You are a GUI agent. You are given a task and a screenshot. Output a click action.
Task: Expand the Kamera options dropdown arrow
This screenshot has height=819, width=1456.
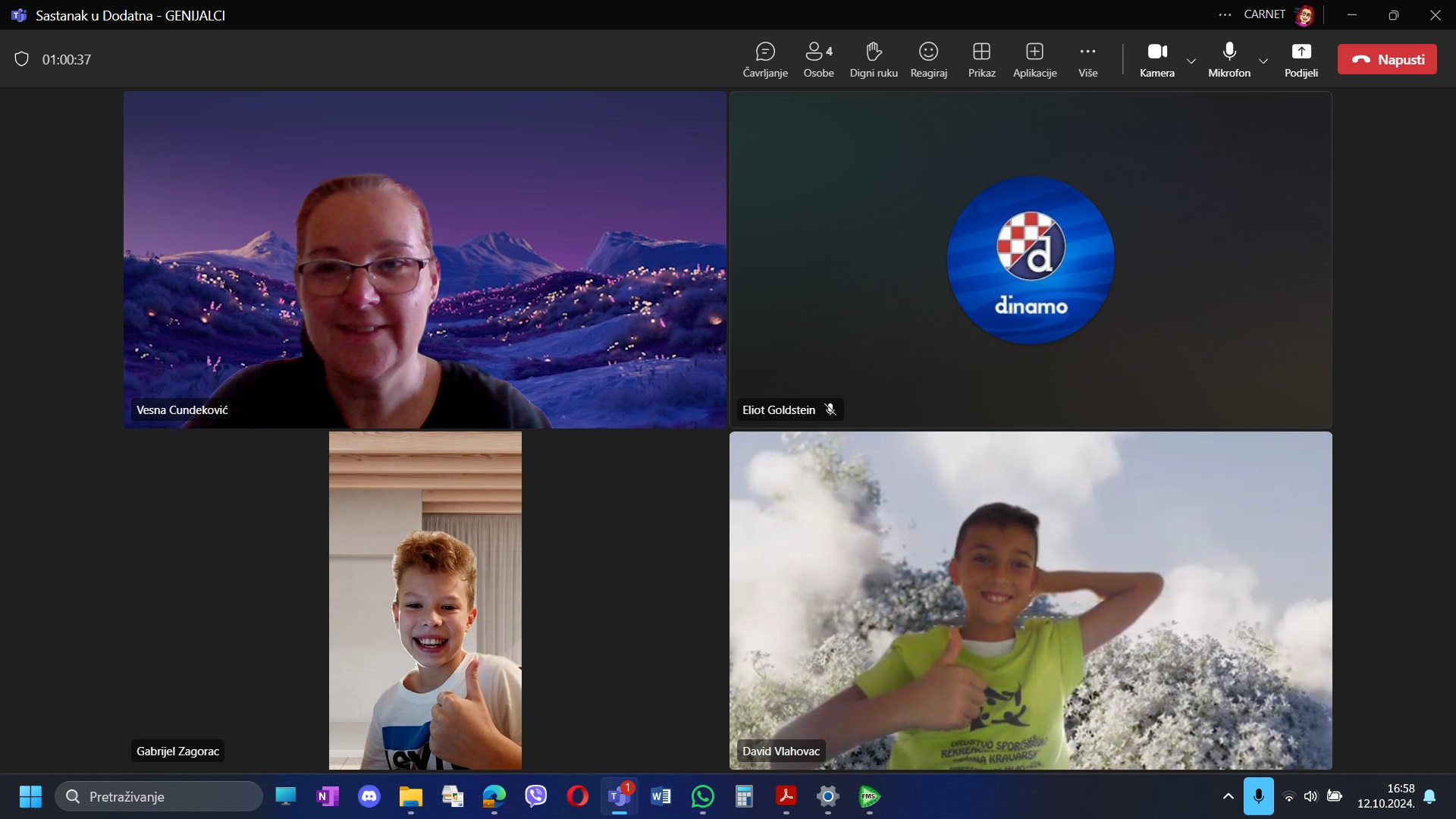pos(1191,61)
